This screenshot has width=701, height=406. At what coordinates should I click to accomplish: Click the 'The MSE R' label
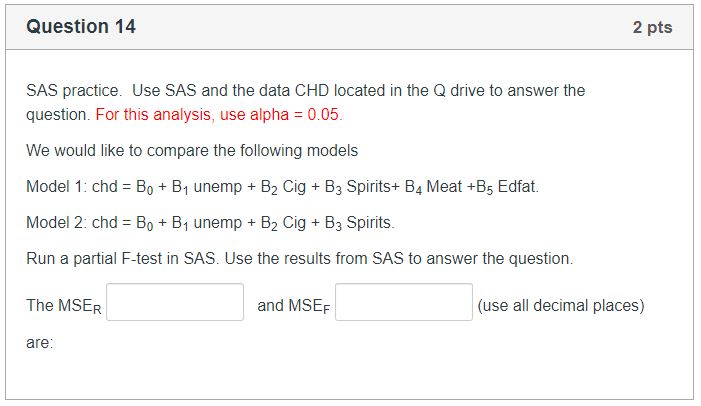(x=64, y=306)
